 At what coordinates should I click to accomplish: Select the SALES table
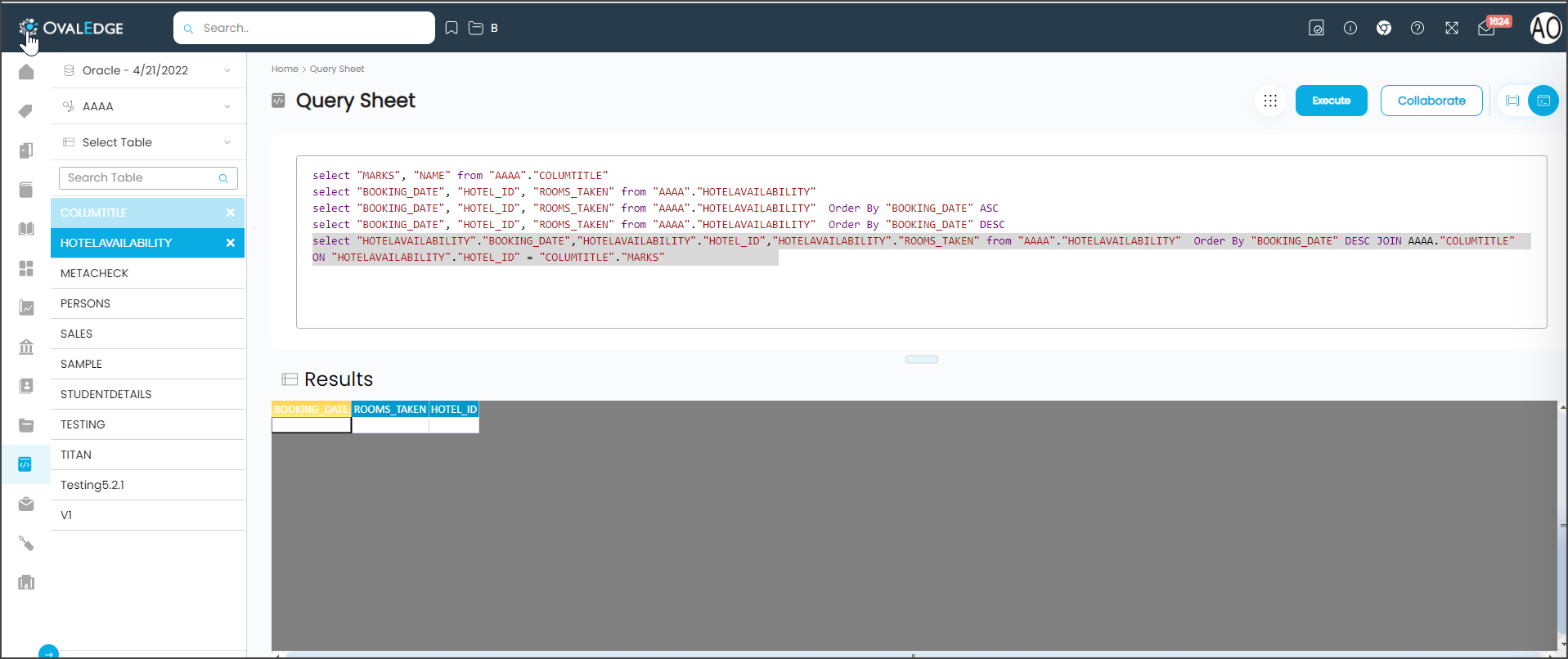tap(148, 334)
